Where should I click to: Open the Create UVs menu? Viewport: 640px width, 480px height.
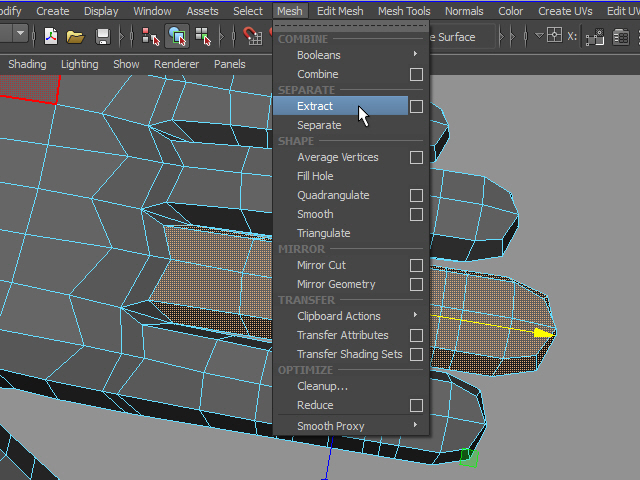coord(565,11)
